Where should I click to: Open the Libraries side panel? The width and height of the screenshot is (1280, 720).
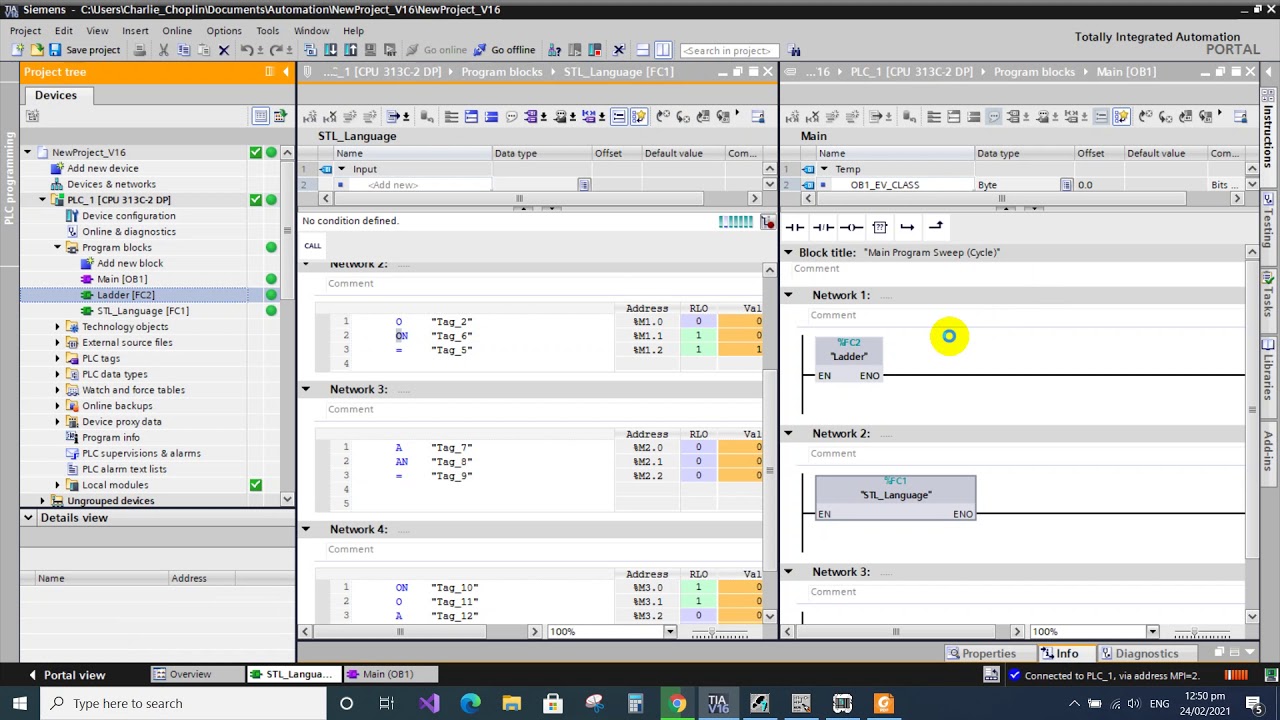pos(1268,372)
